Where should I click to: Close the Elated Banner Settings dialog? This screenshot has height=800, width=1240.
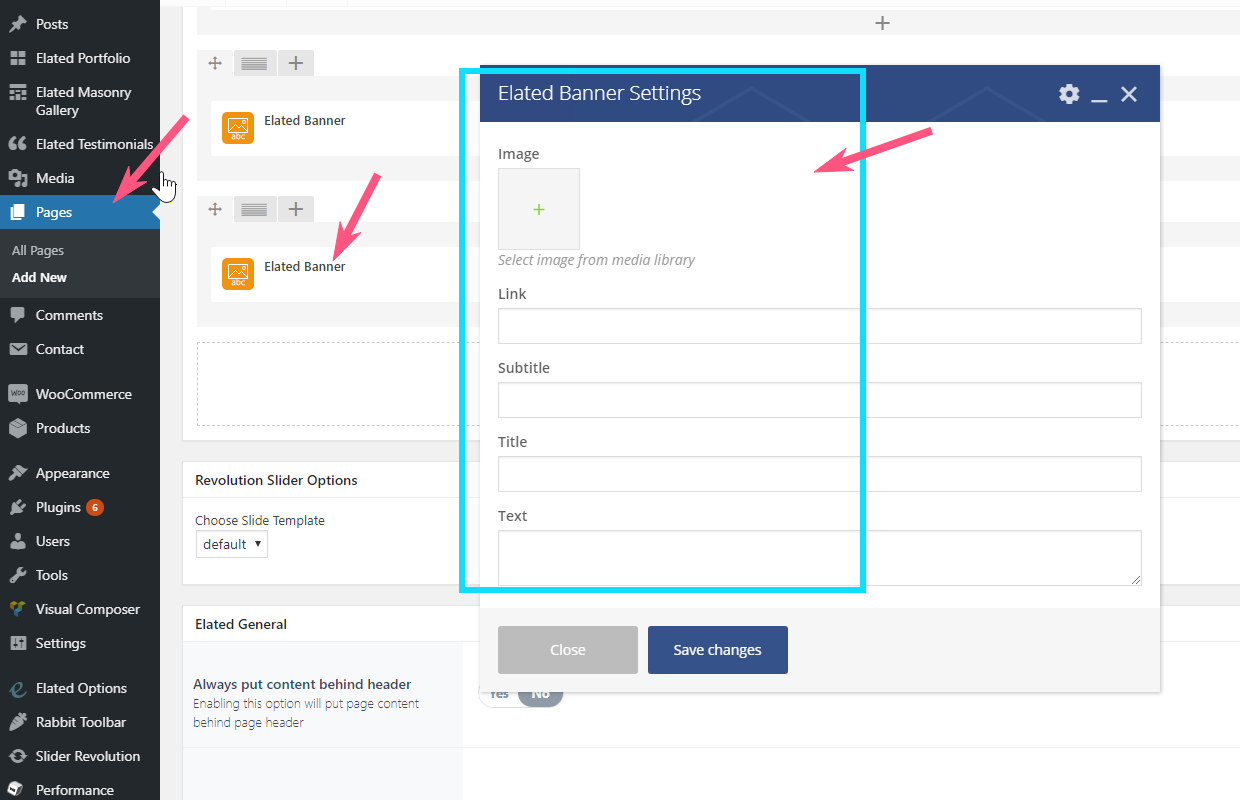pos(1129,94)
